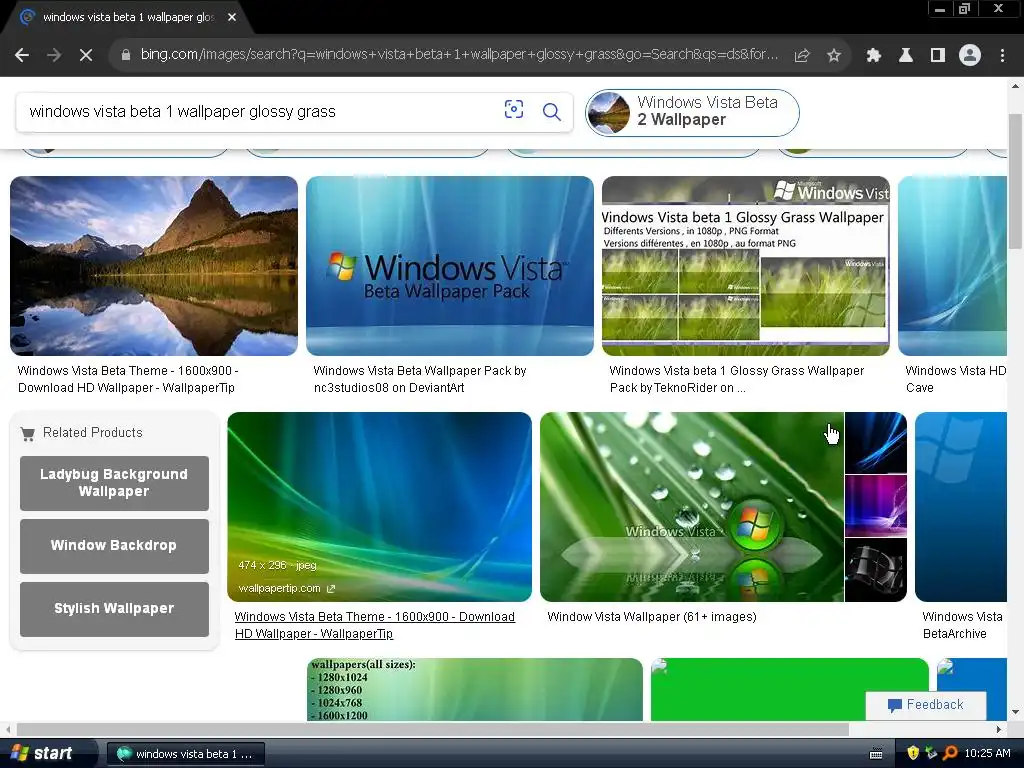The width and height of the screenshot is (1024, 768).
Task: Open the wallpapers all sizes thumbnail
Action: [x=475, y=689]
